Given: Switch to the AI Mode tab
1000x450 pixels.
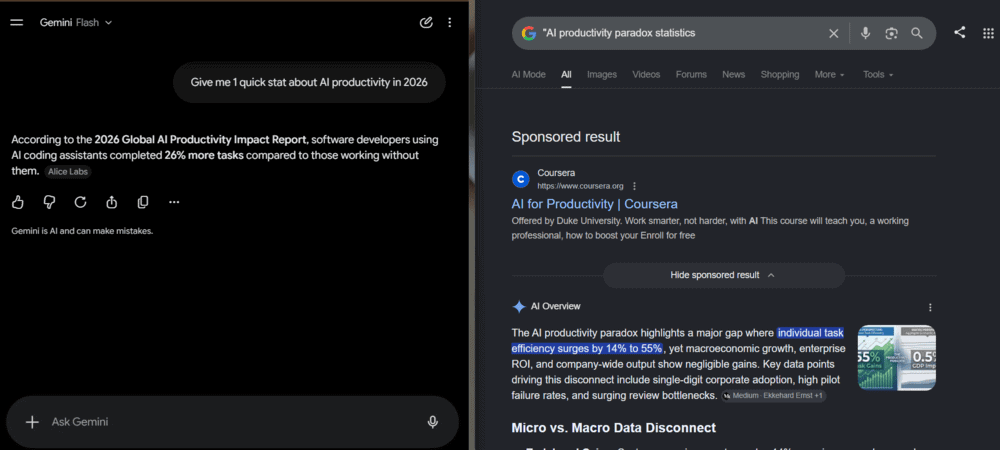Looking at the screenshot, I should [529, 75].
